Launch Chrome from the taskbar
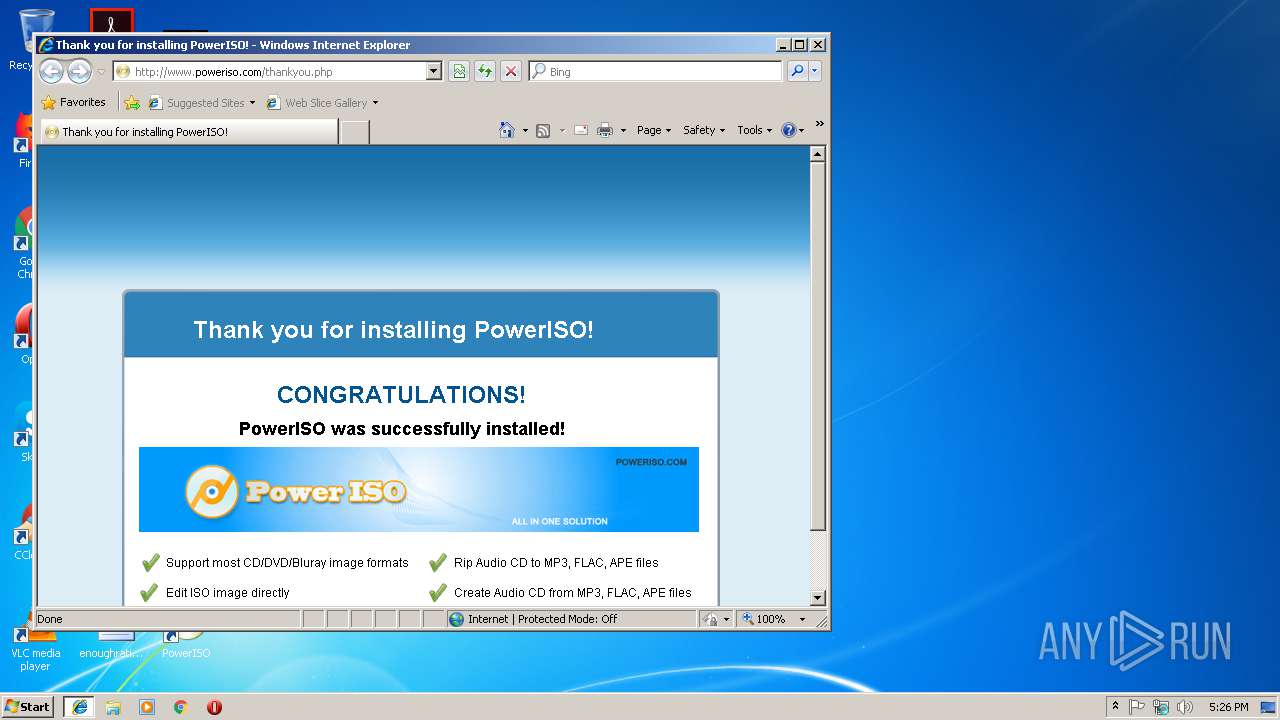Screen dimensions: 1280x720 (180, 707)
